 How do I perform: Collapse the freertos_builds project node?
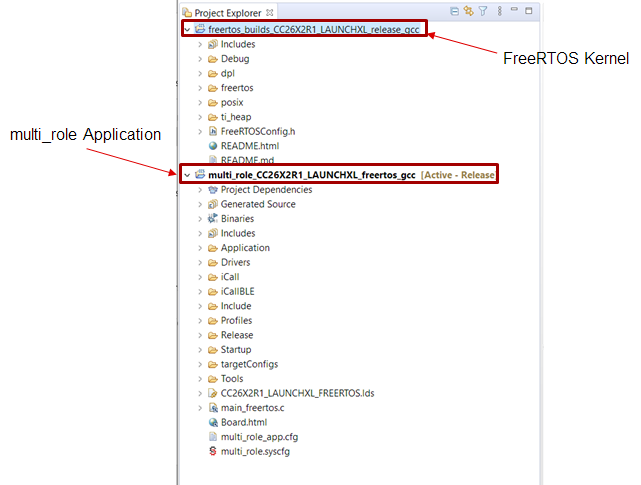click(x=187, y=30)
